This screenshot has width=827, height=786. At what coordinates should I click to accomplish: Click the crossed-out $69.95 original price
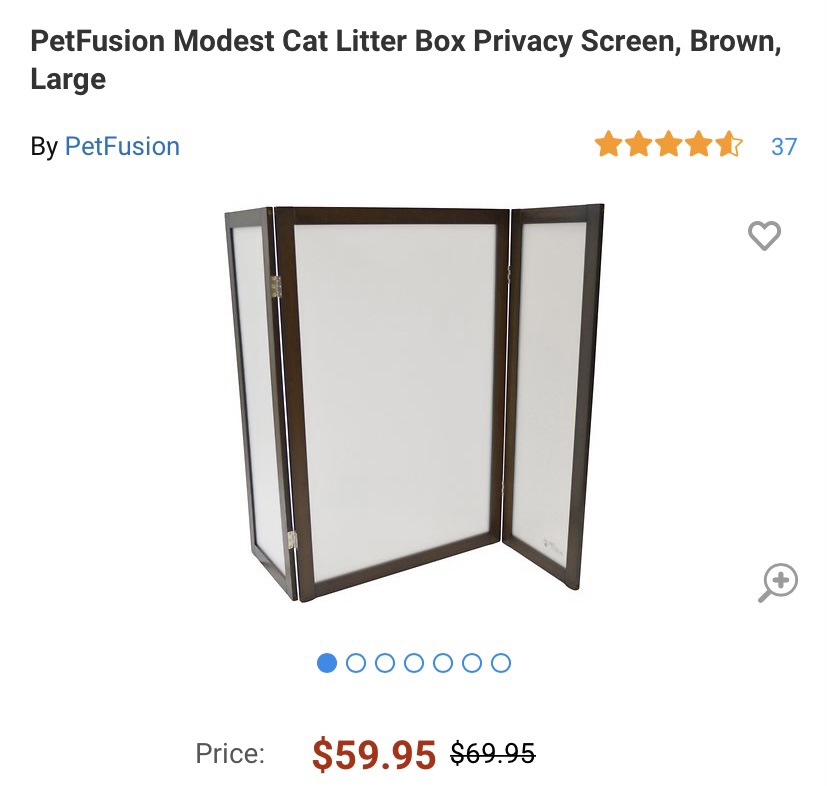tap(493, 753)
